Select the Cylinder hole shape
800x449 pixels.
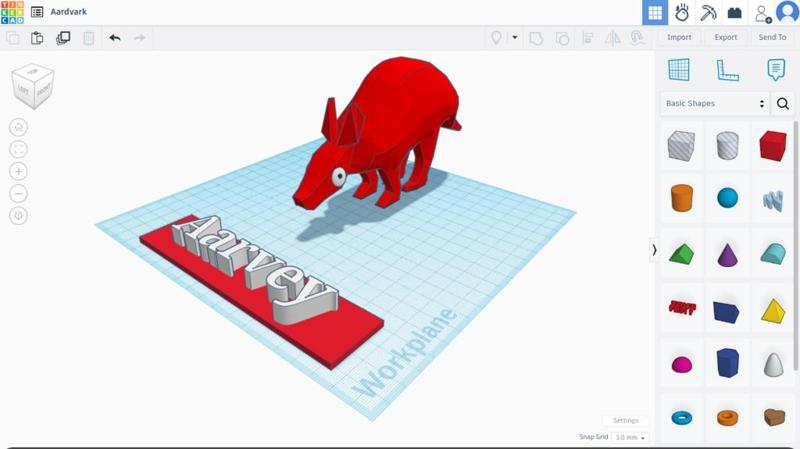(x=728, y=145)
